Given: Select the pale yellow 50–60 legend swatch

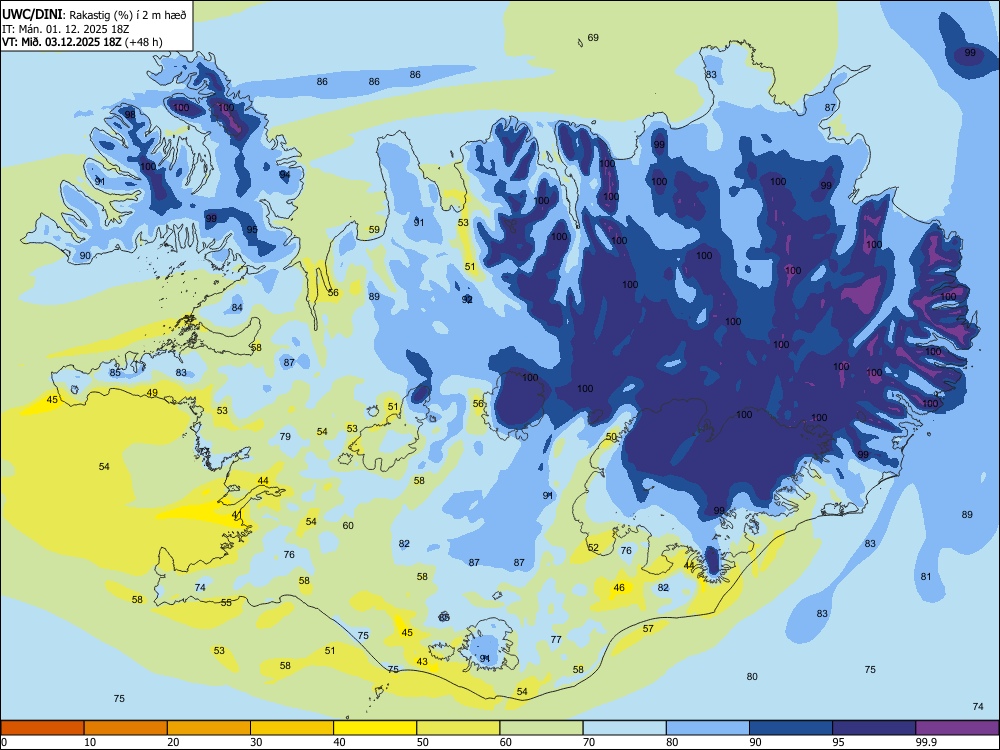Looking at the screenshot, I should 458,728.
